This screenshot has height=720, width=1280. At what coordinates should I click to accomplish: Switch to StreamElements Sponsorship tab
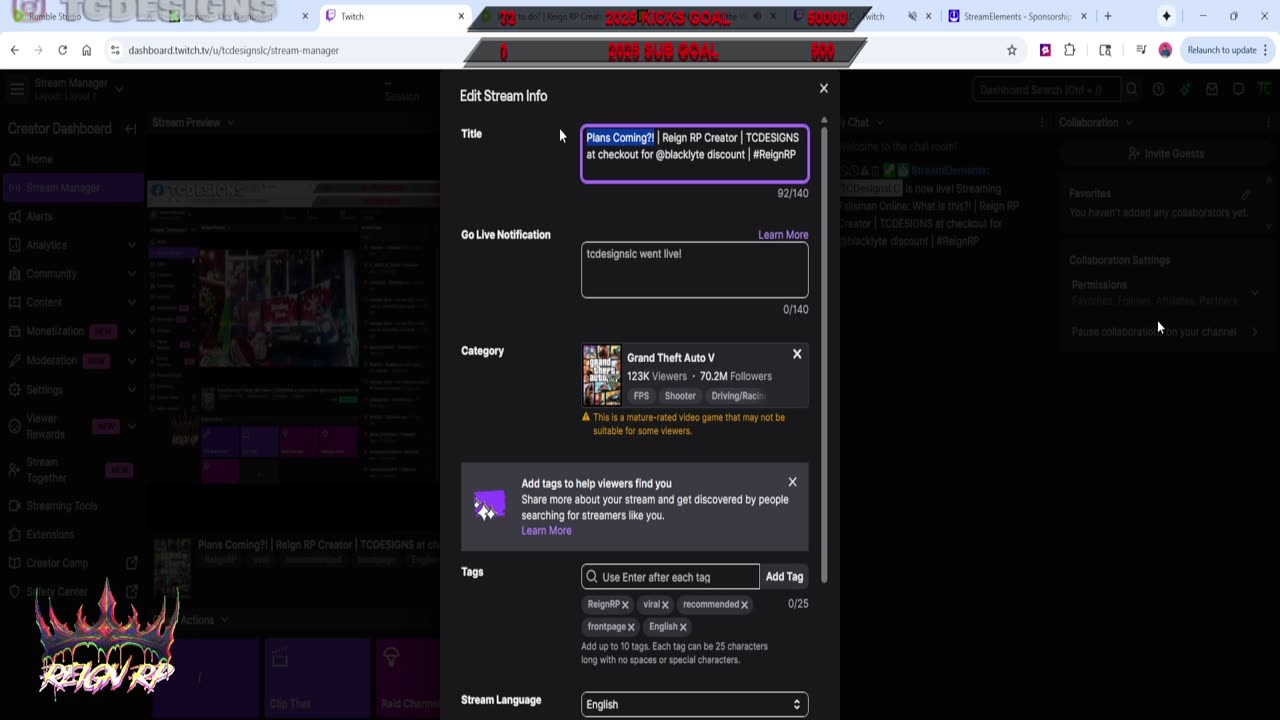click(1015, 16)
